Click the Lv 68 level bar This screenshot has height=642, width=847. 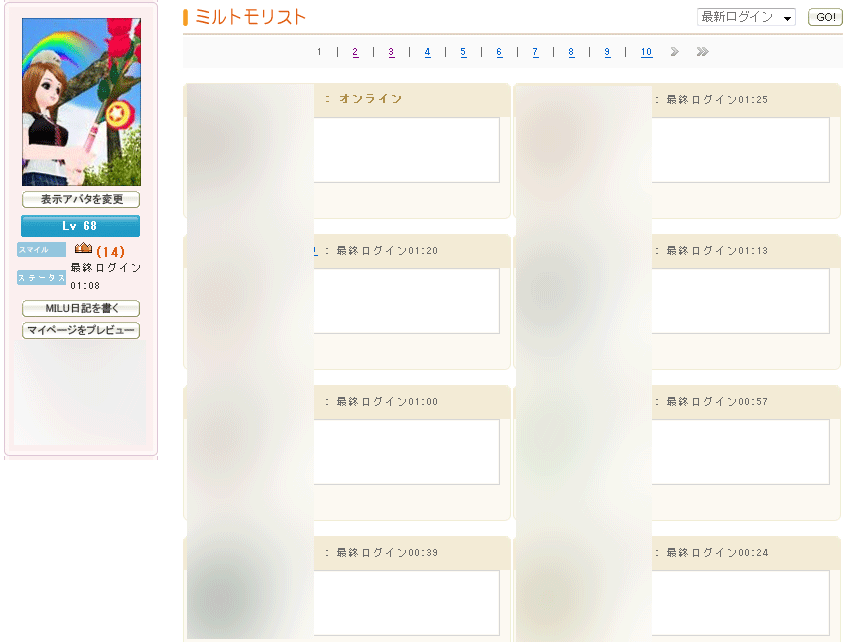pyautogui.click(x=81, y=226)
